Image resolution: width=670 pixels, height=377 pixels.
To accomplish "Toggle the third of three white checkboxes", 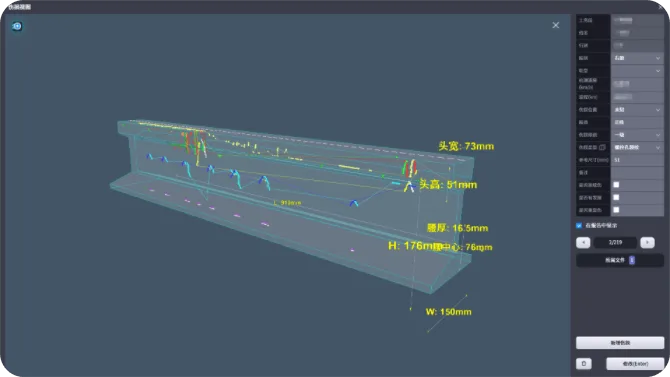I will (x=616, y=210).
